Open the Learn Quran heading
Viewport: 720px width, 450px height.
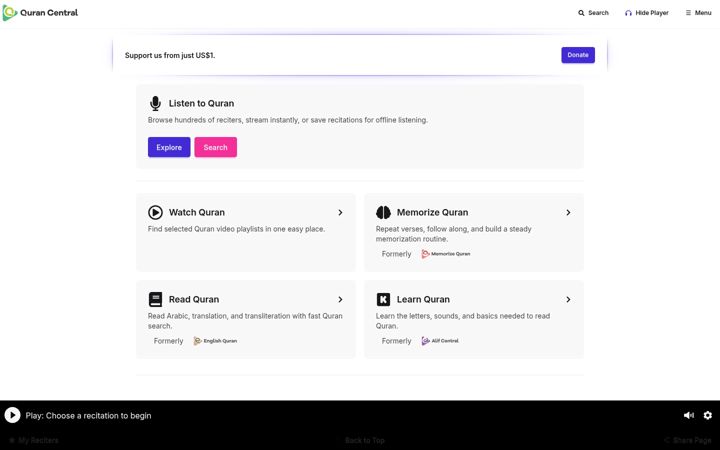tap(423, 299)
